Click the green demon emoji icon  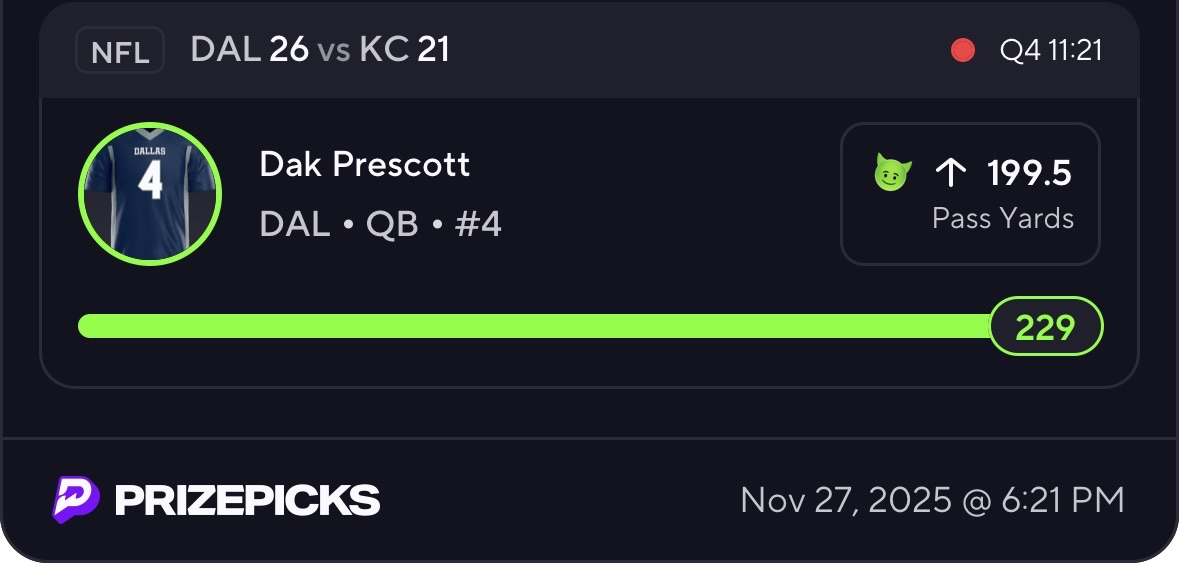892,174
